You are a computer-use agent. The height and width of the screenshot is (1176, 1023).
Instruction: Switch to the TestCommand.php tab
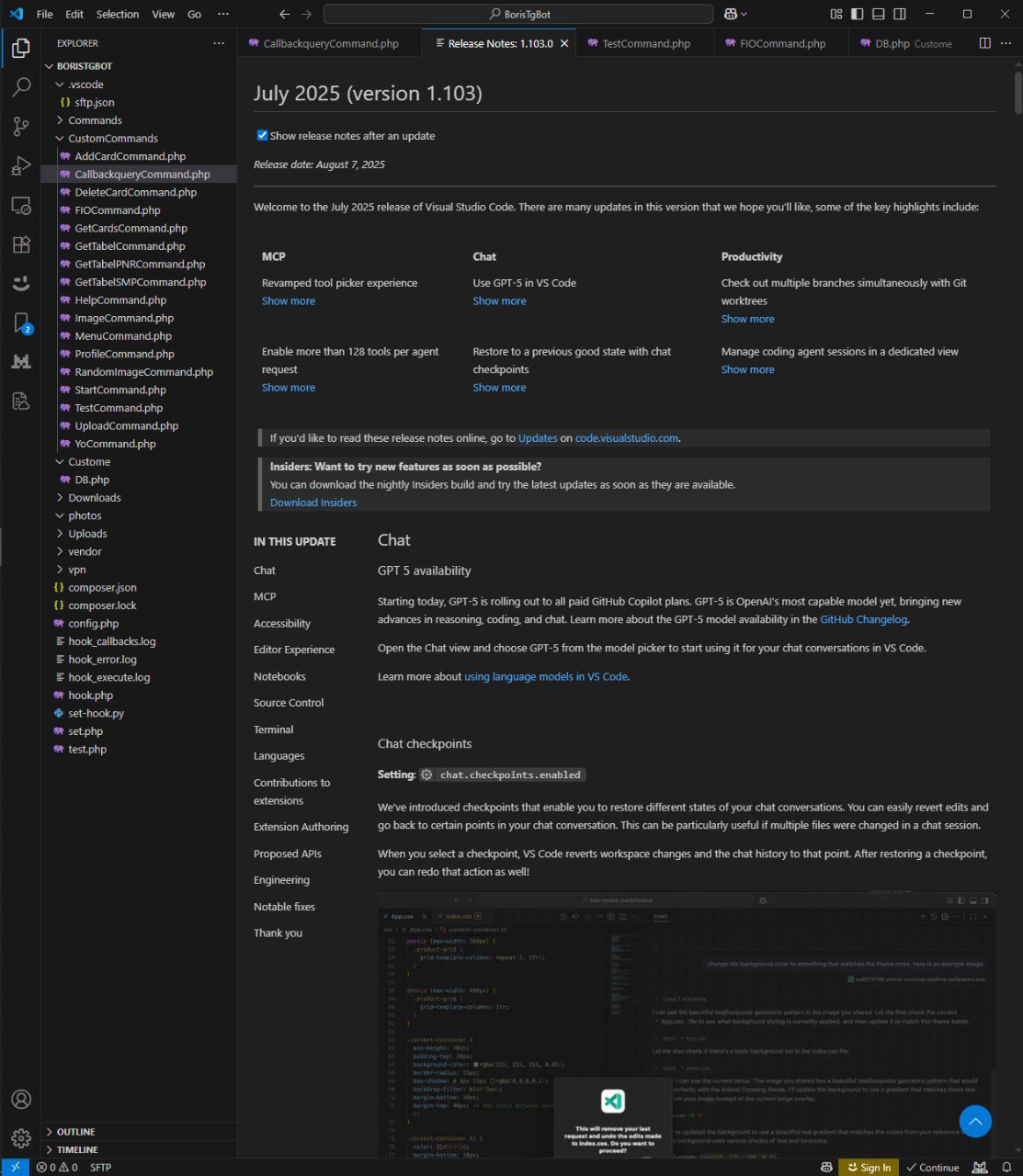coord(645,43)
